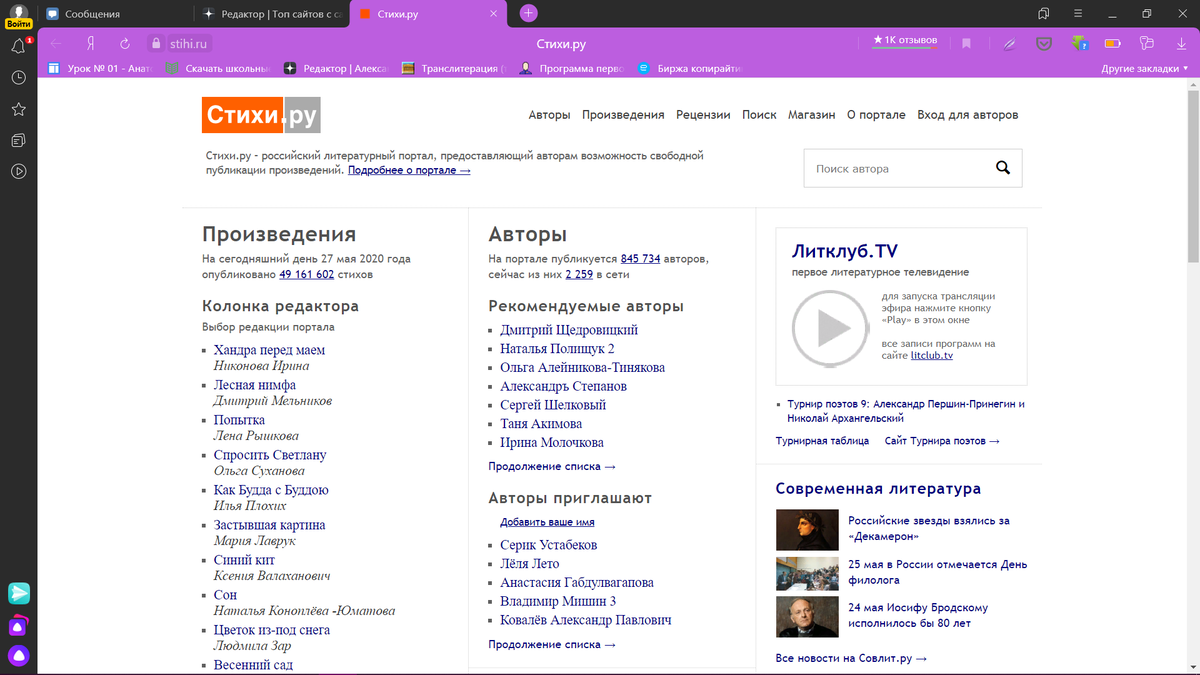Open the Произведения menu item

pyautogui.click(x=623, y=115)
